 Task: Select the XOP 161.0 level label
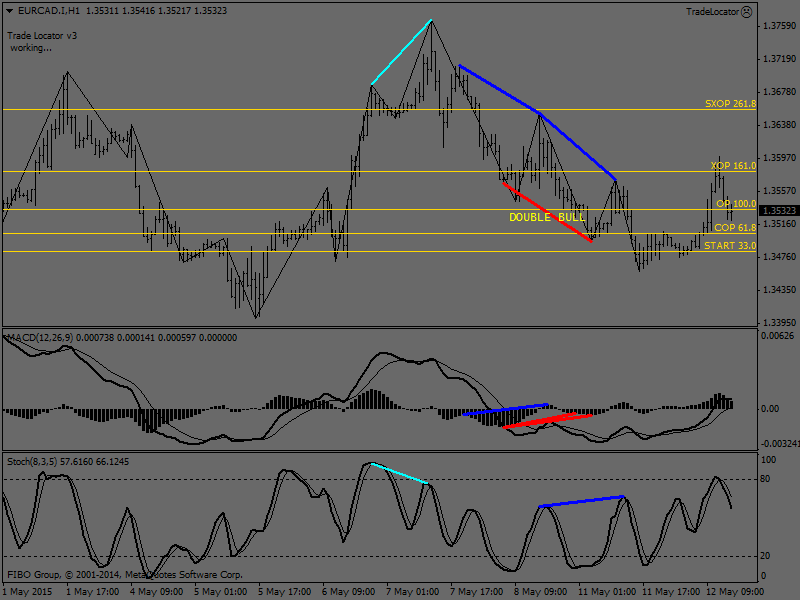[733, 166]
